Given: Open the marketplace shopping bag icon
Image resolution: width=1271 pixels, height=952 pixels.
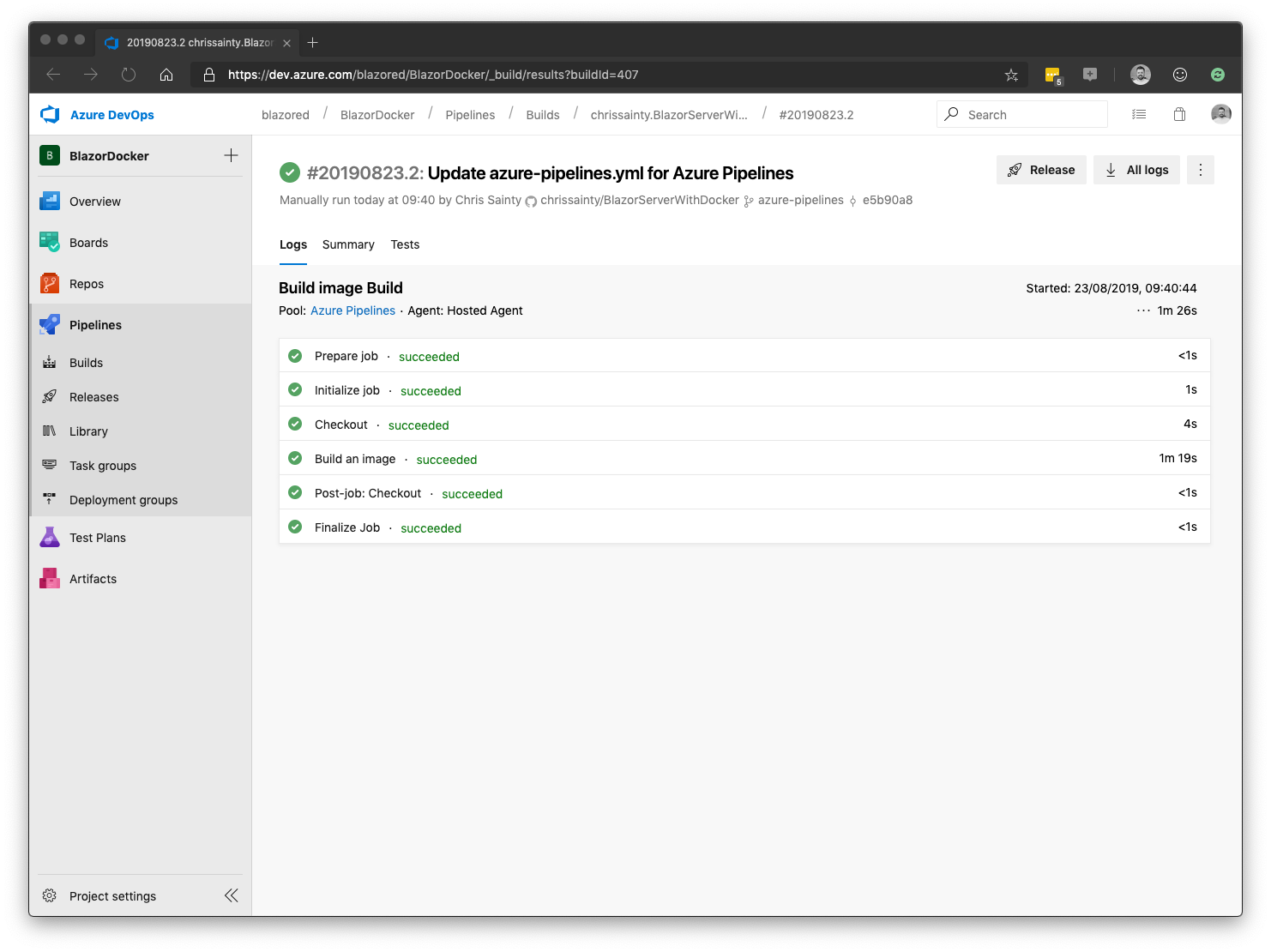Looking at the screenshot, I should point(1180,114).
